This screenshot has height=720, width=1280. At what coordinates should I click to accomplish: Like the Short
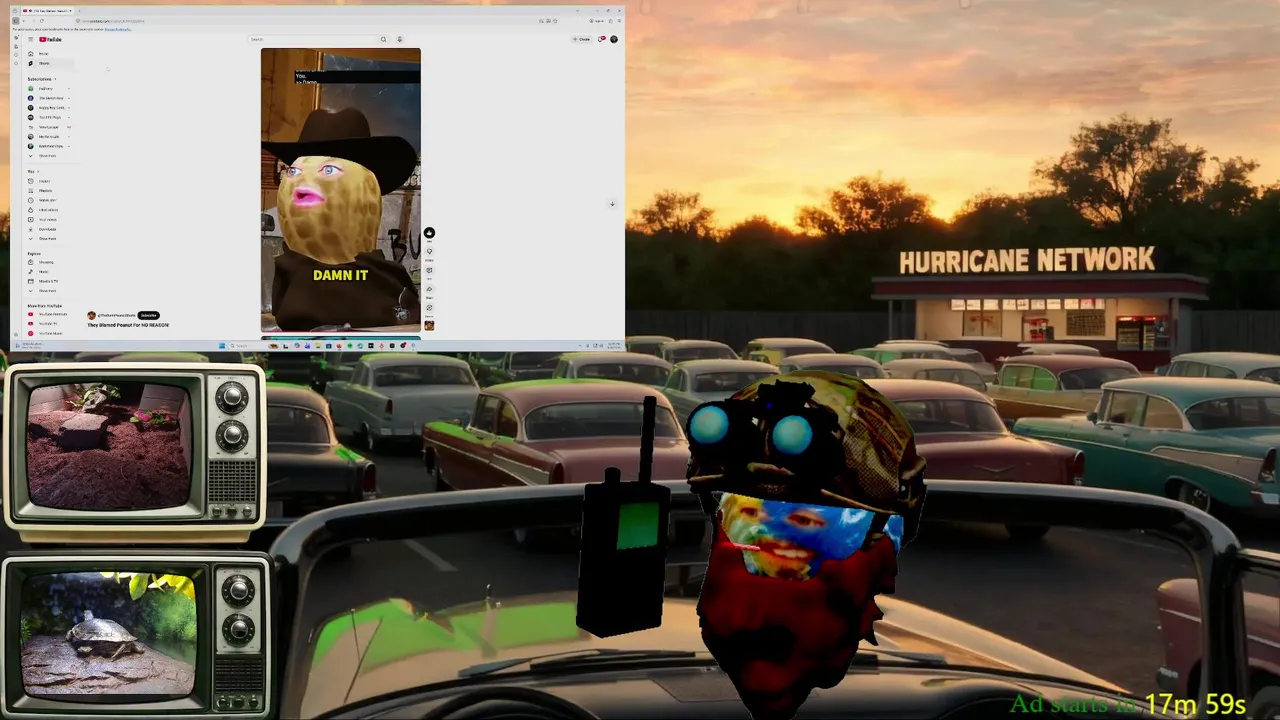pos(429,233)
